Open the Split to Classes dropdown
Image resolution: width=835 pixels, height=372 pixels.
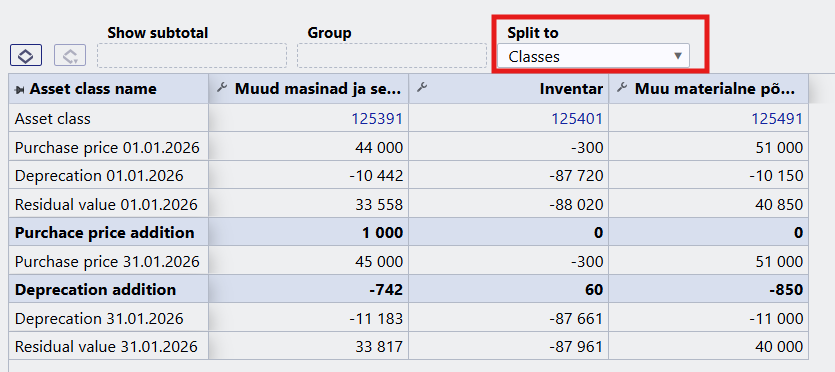coord(593,56)
